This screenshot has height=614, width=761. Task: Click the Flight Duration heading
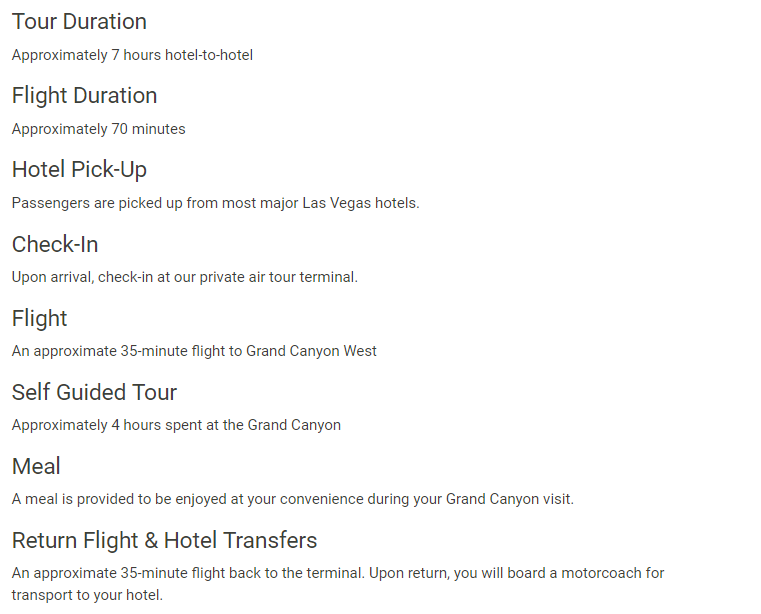84,96
